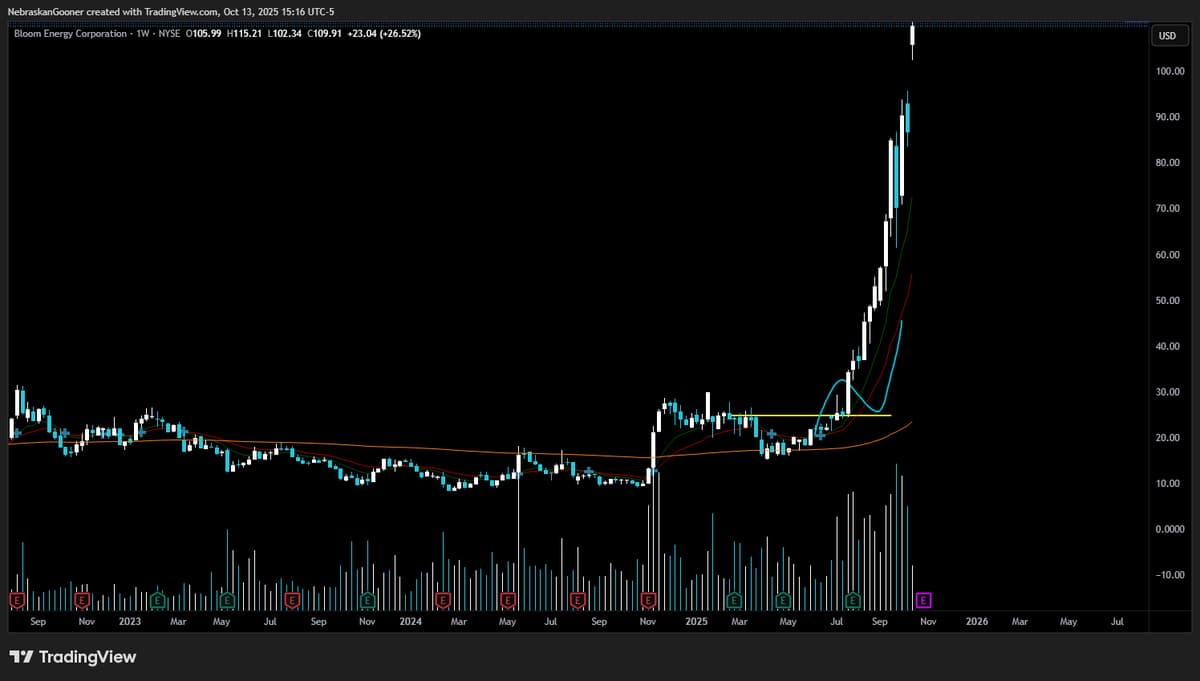The width and height of the screenshot is (1200, 681).
Task: Select the red earnings marker near Mar 2024
Action: pos(440,600)
